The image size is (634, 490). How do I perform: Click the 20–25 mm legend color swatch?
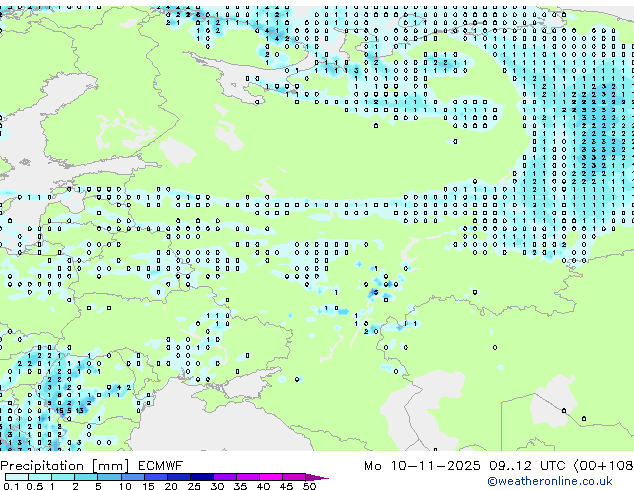click(178, 477)
